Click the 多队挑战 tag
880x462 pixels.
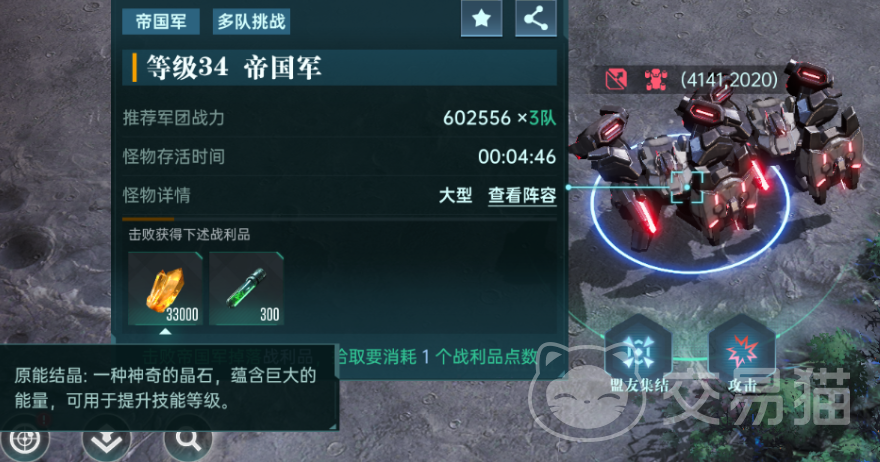251,22
